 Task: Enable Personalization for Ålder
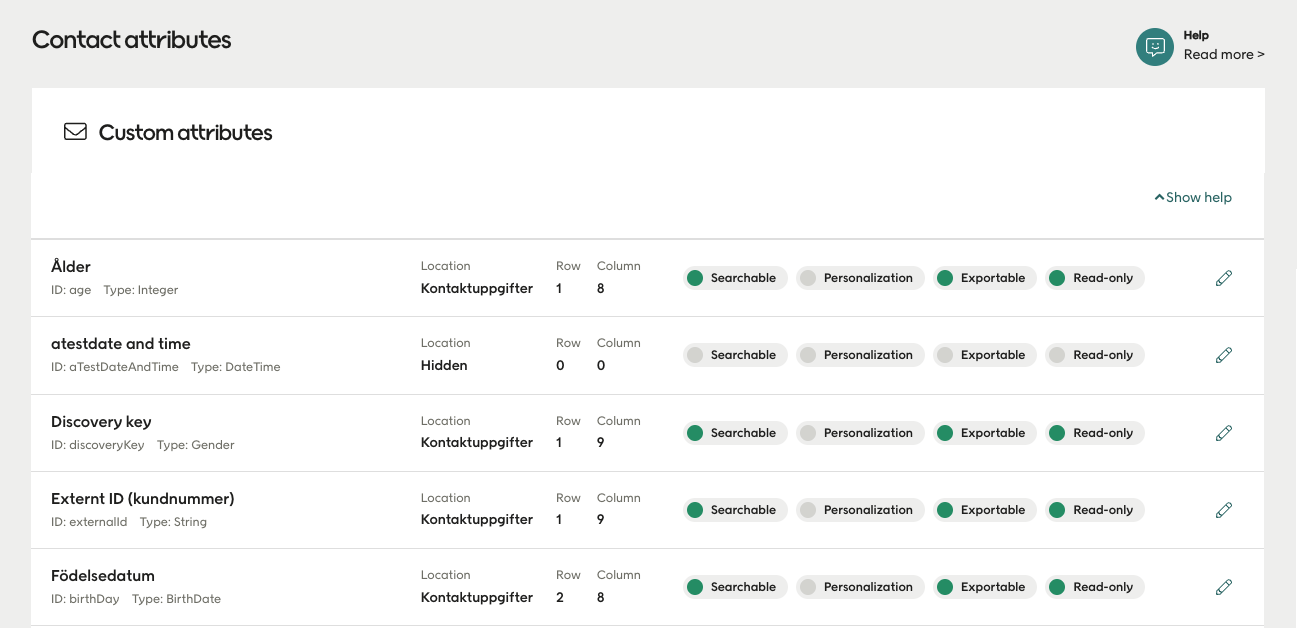click(x=860, y=278)
